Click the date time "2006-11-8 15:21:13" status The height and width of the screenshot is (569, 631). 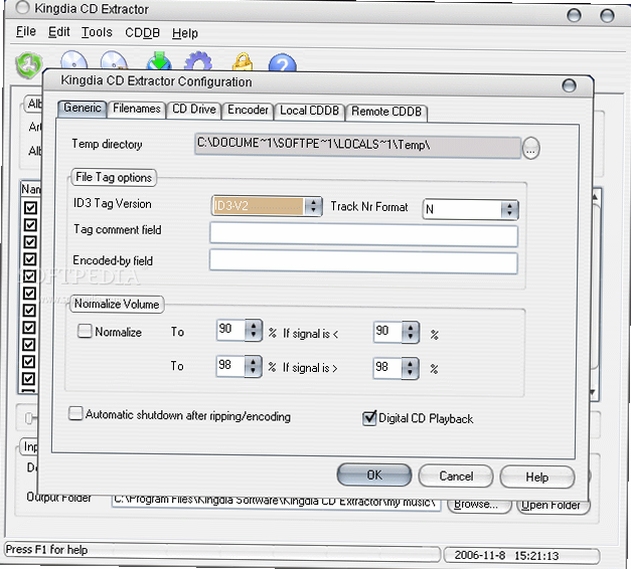(x=506, y=556)
